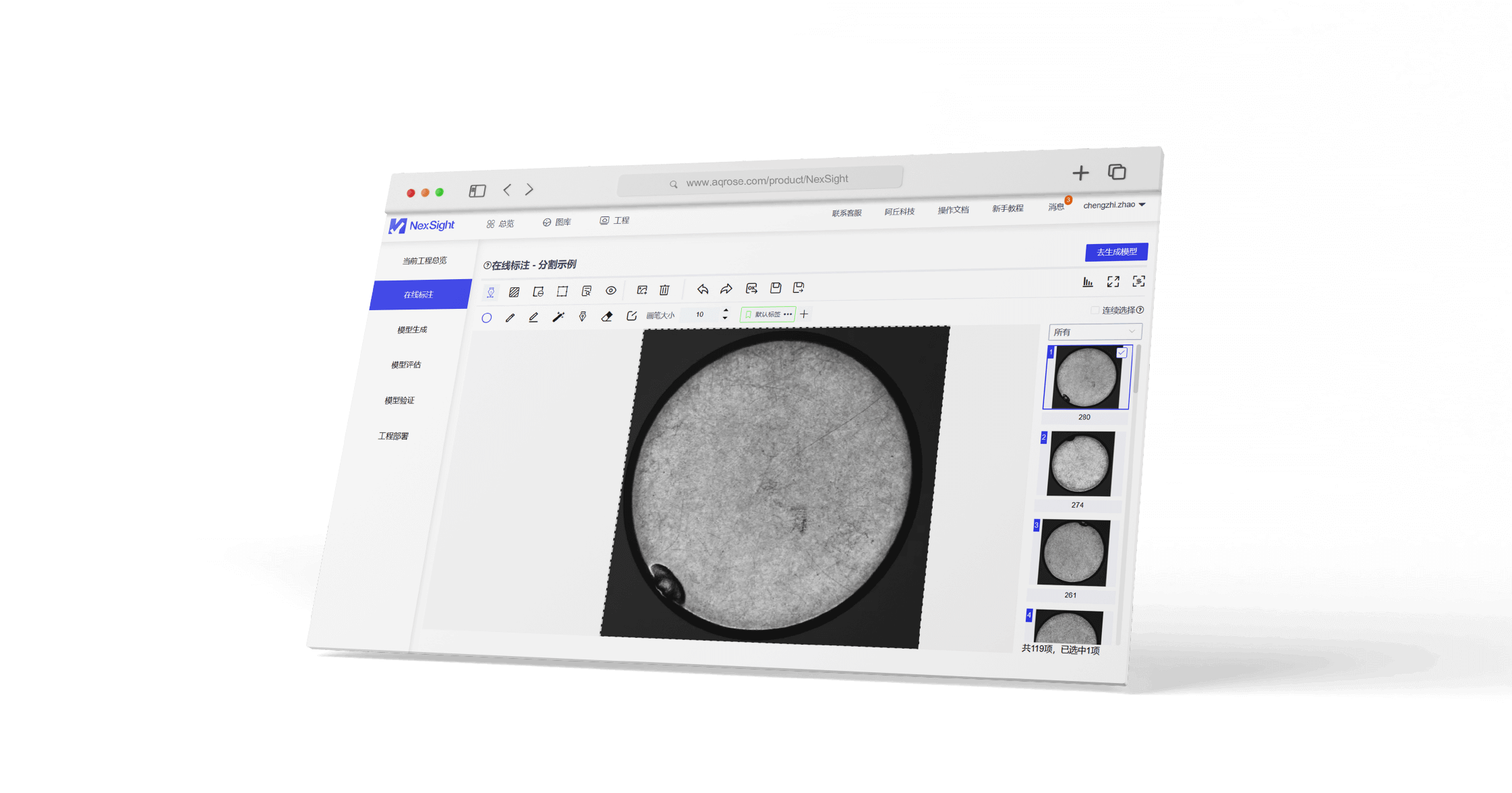
Task: Click the 阿丘科技 link
Action: pos(900,212)
